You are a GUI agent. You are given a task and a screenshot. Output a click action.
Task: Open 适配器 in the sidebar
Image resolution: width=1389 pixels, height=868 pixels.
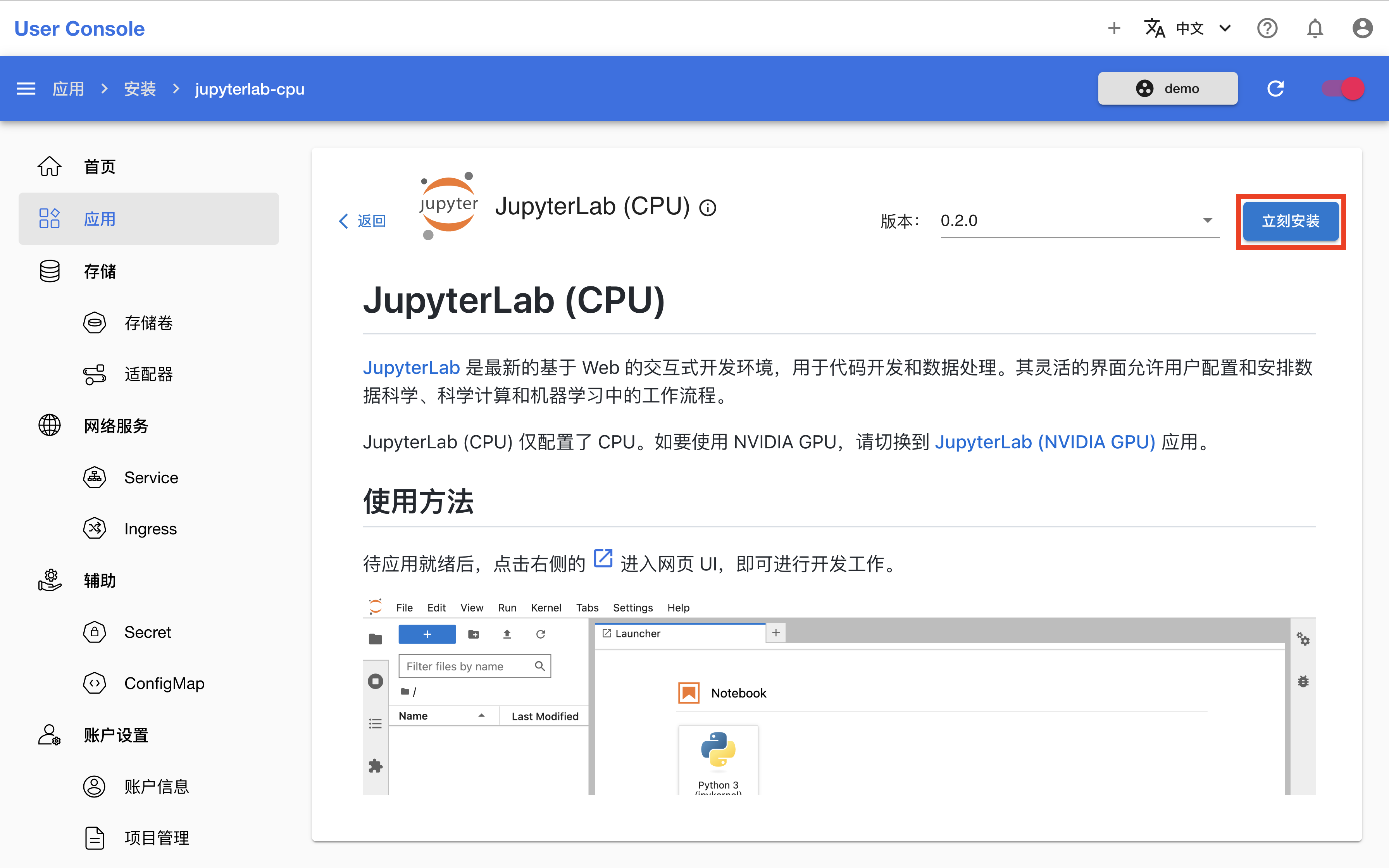149,374
